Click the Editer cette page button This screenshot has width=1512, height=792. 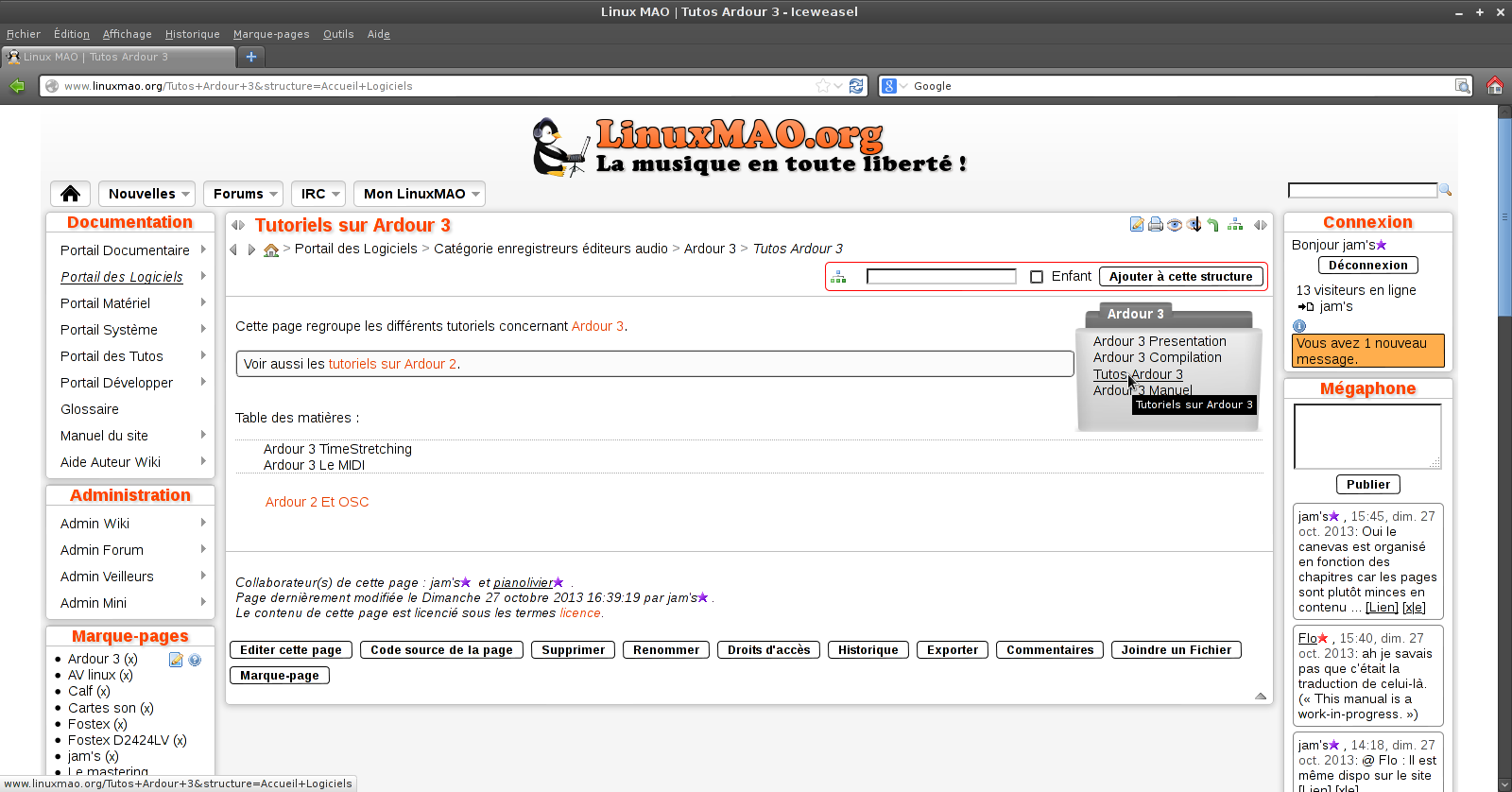291,650
